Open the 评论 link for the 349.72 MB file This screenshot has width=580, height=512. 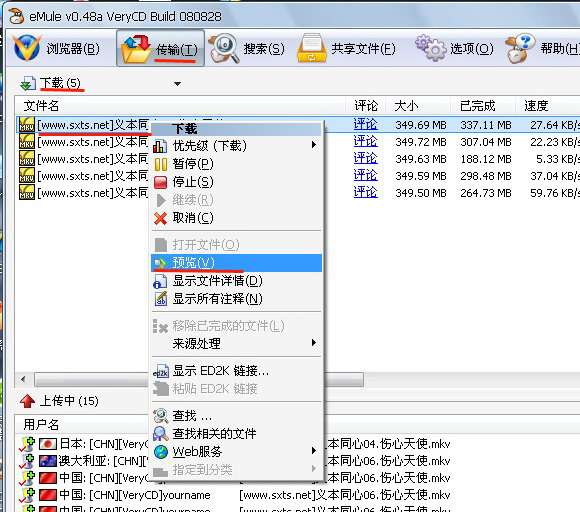click(x=365, y=141)
